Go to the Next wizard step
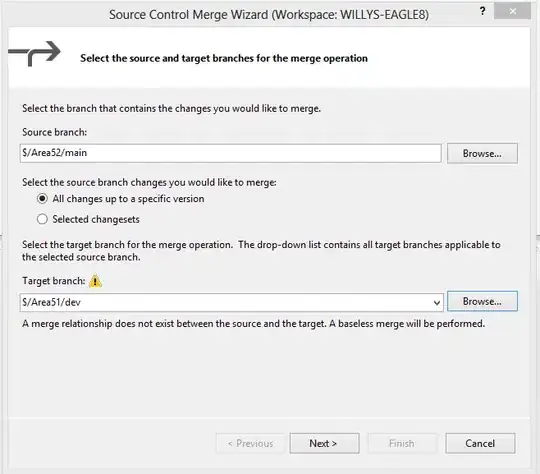Image resolution: width=540 pixels, height=474 pixels. pyautogui.click(x=324, y=443)
